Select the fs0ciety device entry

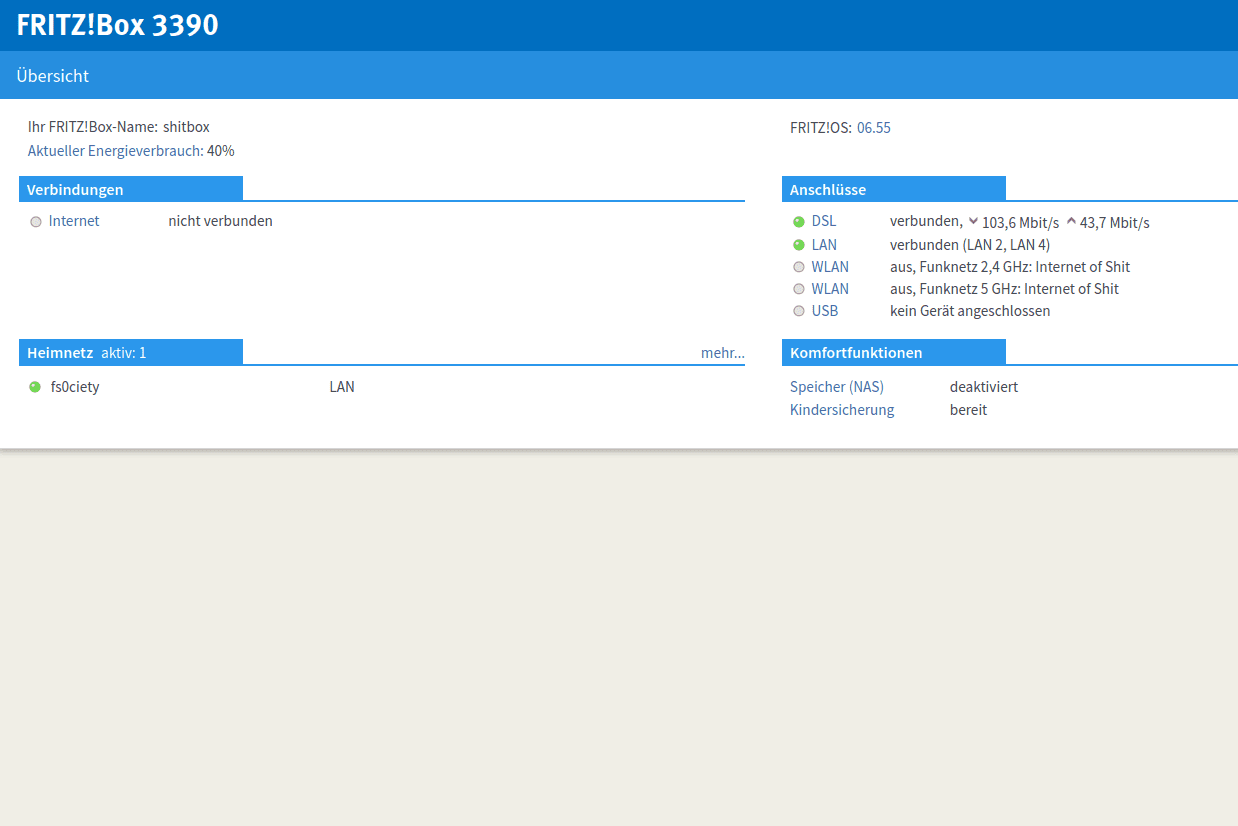point(75,387)
